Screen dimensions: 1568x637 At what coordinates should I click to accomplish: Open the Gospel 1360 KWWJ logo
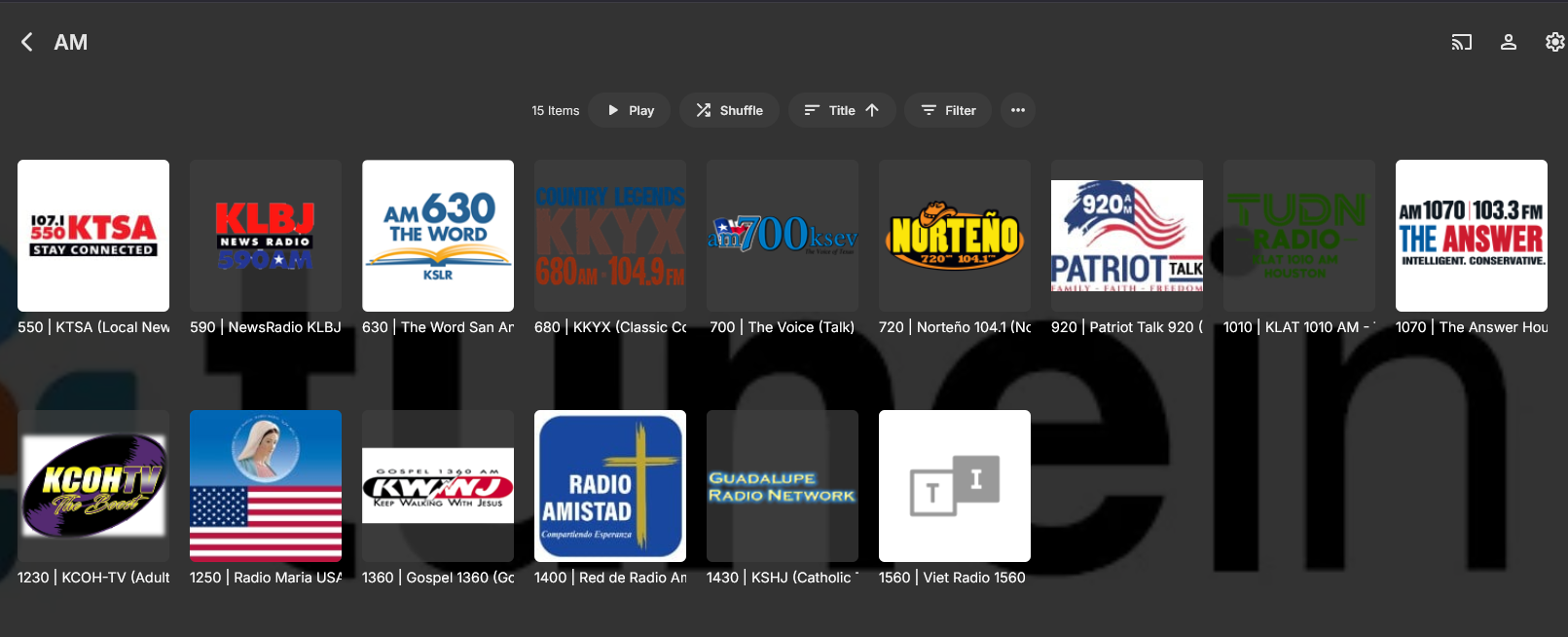[438, 486]
